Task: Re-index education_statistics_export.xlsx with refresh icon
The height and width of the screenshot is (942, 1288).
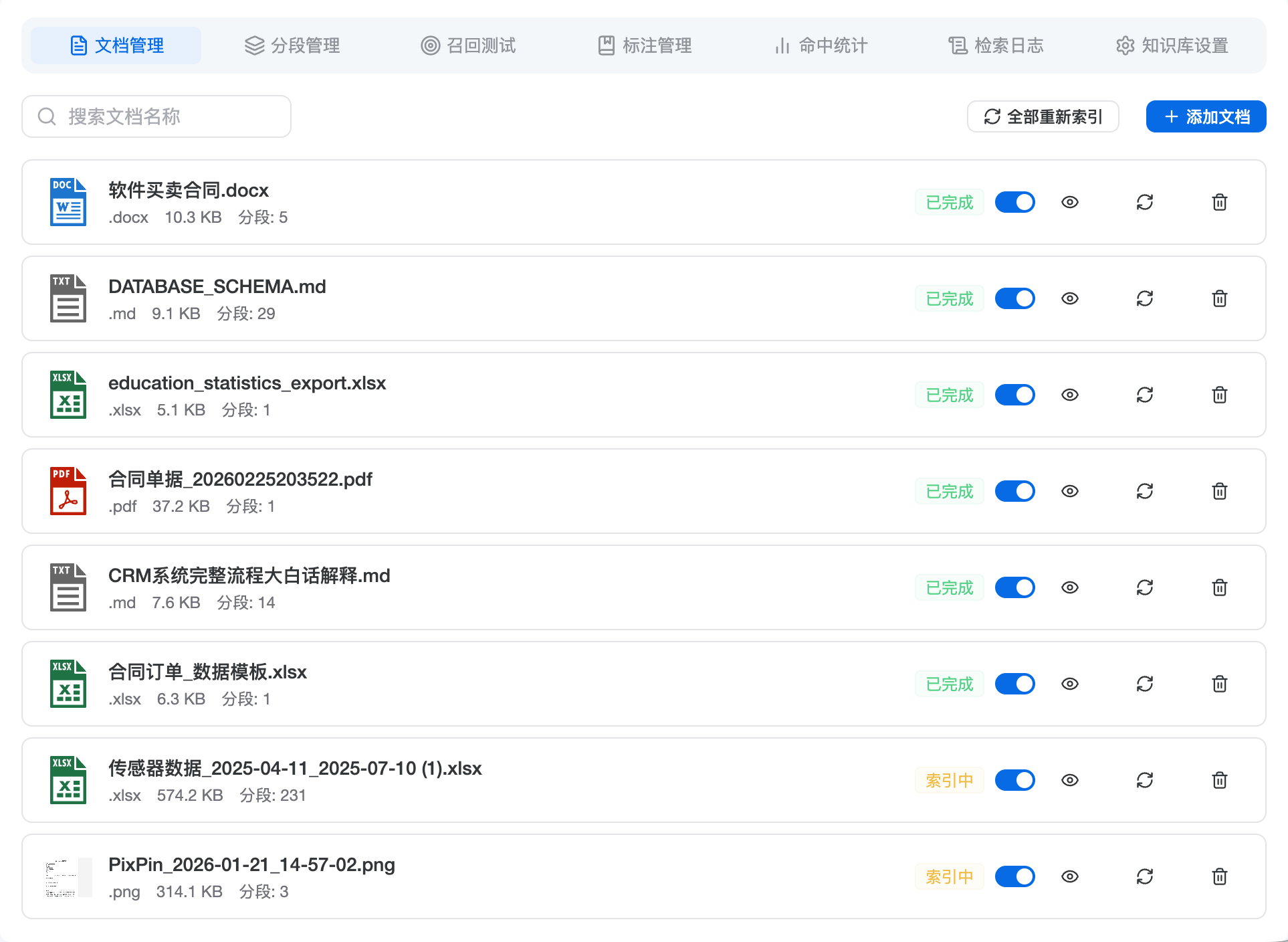Action: 1144,395
